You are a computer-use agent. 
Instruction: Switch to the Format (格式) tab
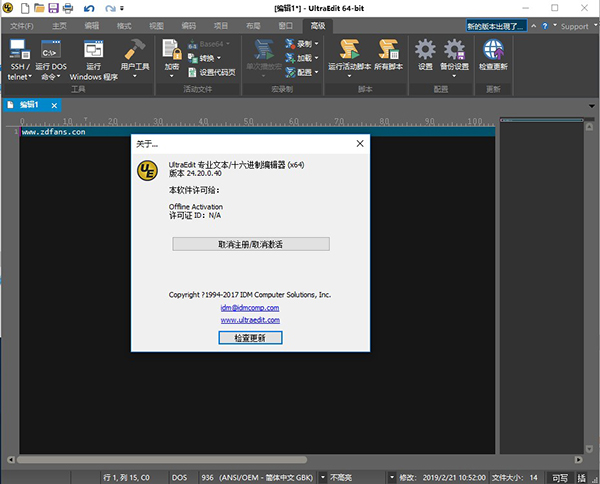pos(124,26)
